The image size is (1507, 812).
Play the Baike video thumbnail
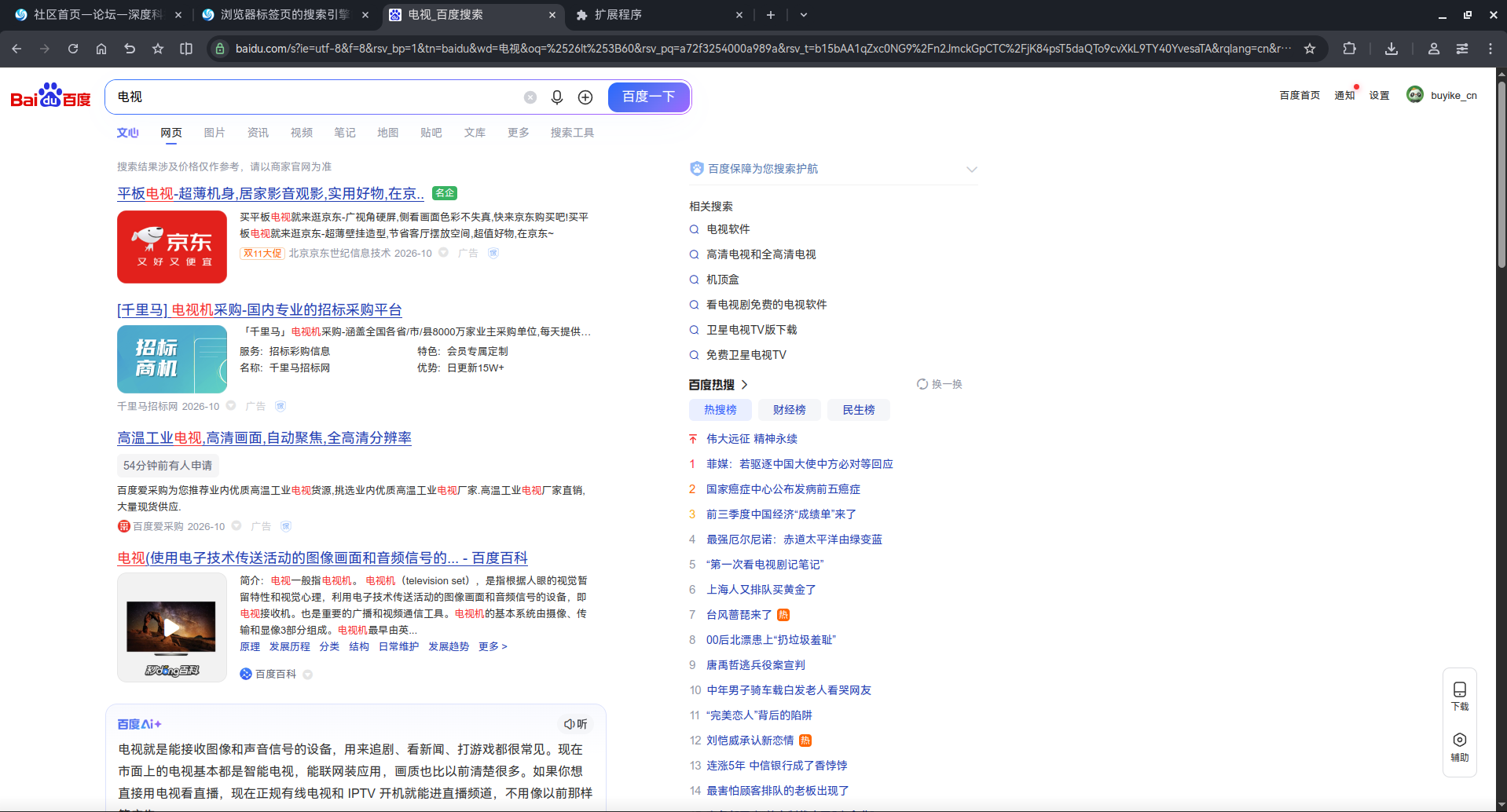[x=172, y=627]
